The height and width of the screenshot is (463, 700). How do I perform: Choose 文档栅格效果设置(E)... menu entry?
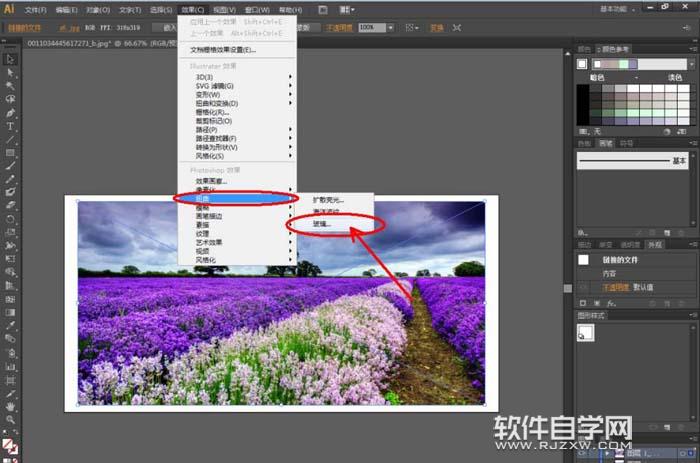click(237, 50)
